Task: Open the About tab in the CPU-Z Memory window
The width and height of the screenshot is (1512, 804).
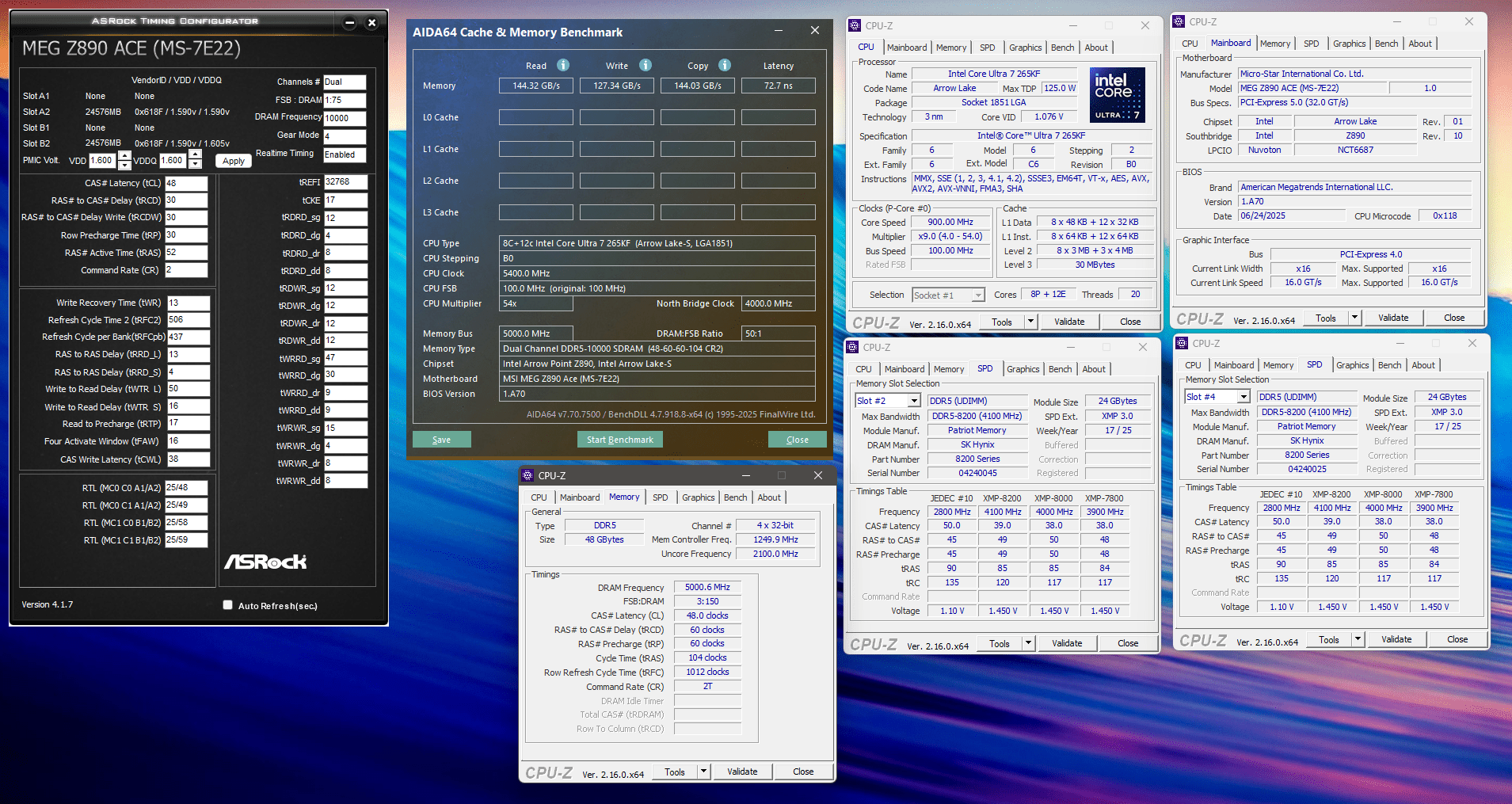Action: coord(769,497)
